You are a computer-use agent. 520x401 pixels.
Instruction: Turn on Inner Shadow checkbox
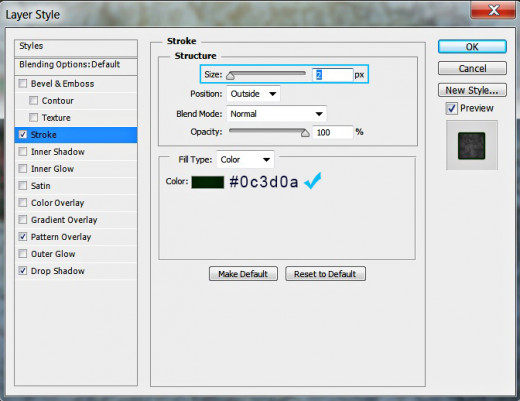[x=23, y=152]
